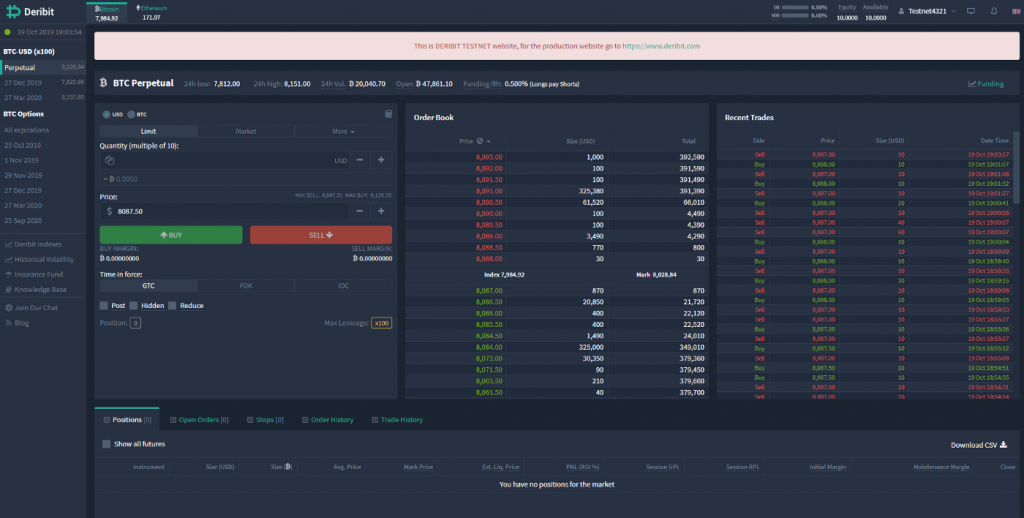The image size is (1024, 518).
Task: Open 25 Sep 2020 options expiry
Action: pos(24,221)
